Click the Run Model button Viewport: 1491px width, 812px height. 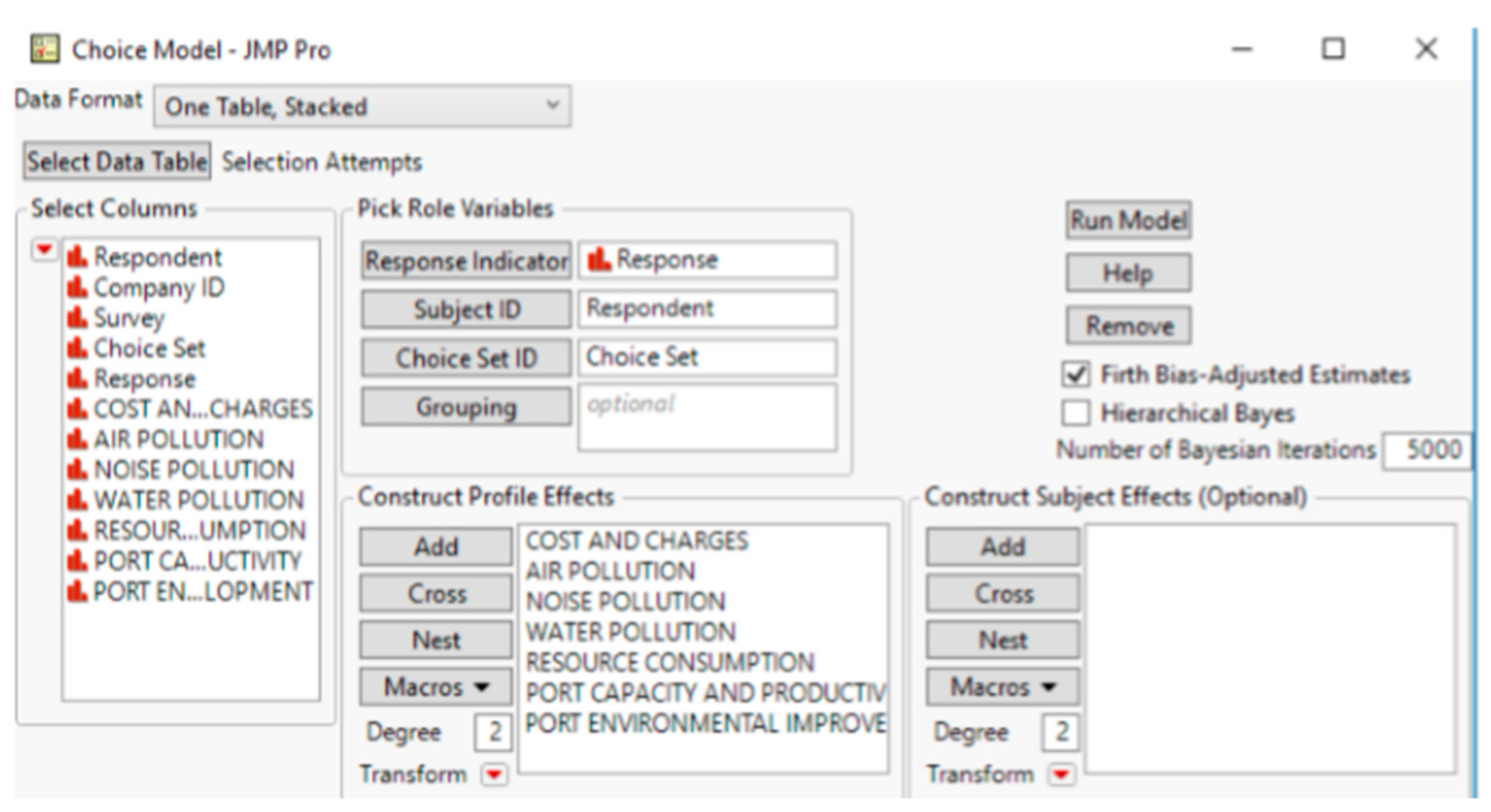coord(1128,220)
